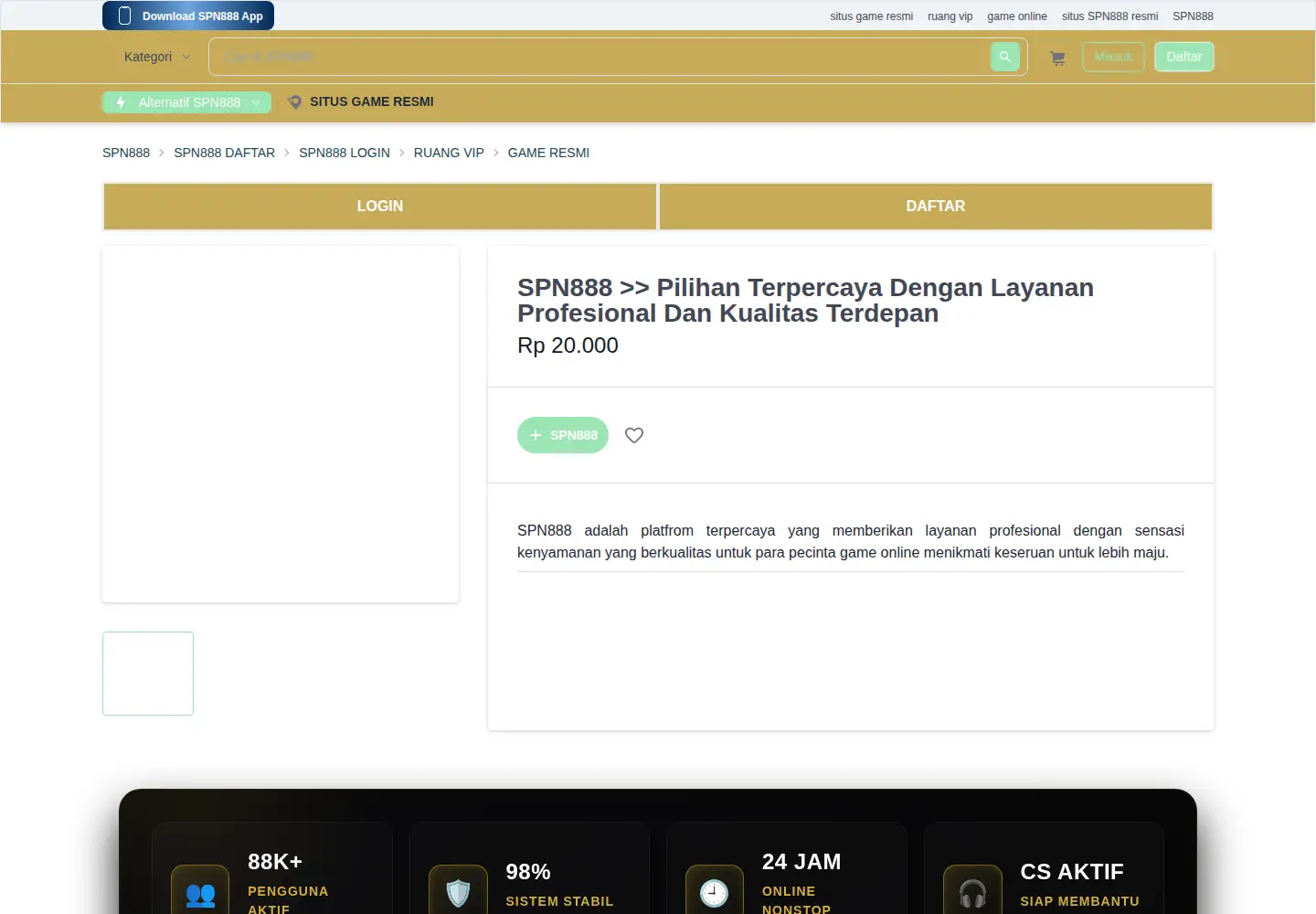Click the large product image area
This screenshot has height=914, width=1316.
(281, 424)
